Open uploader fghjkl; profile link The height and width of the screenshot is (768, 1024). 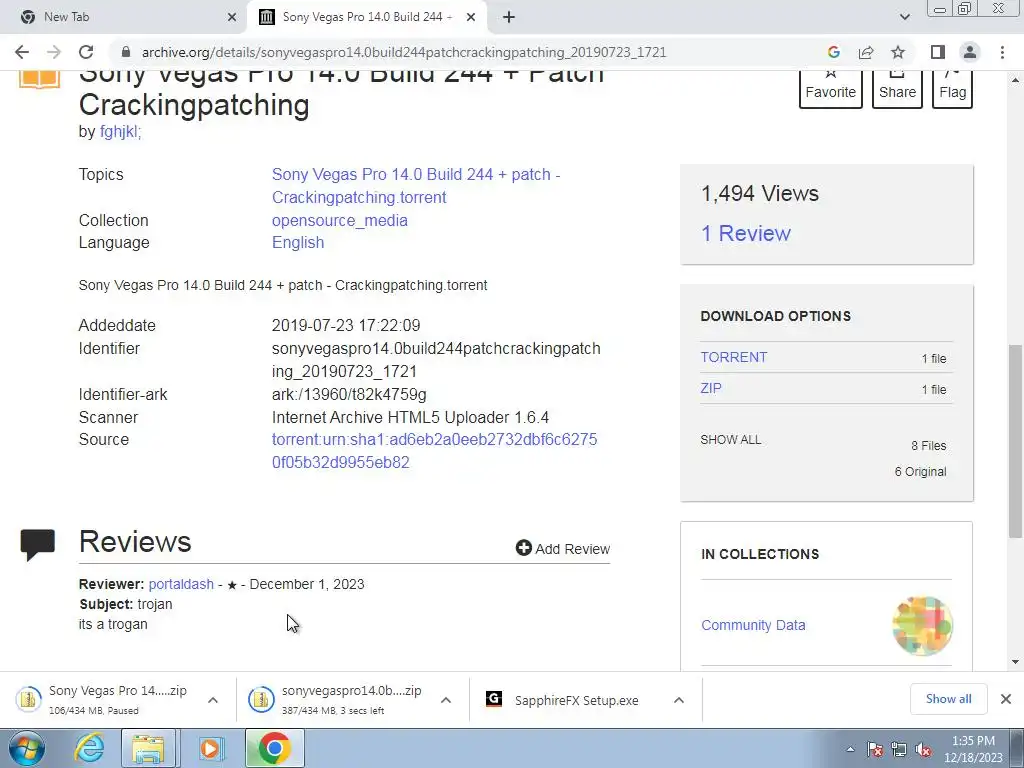tap(121, 131)
